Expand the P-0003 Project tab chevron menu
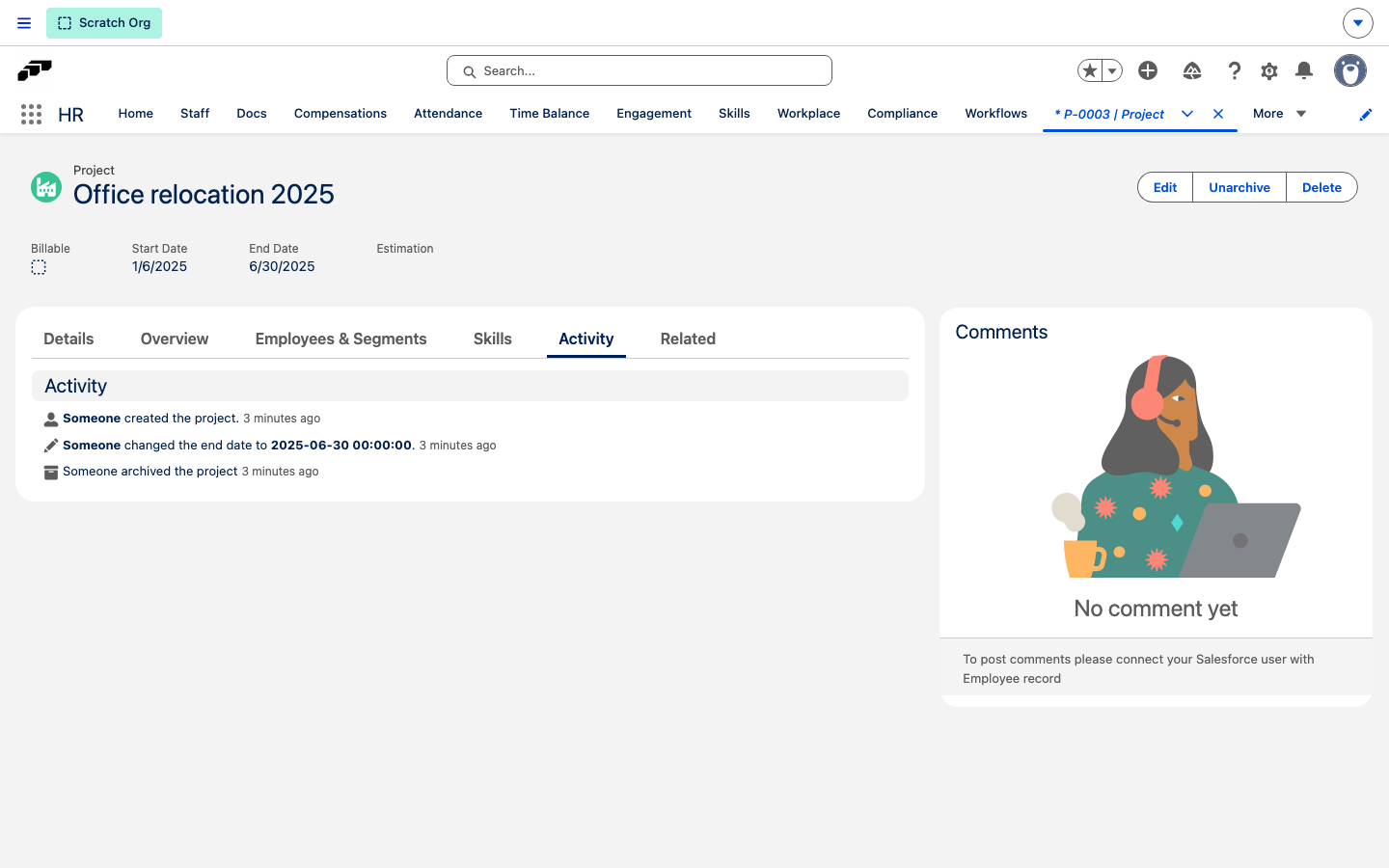 click(x=1187, y=114)
